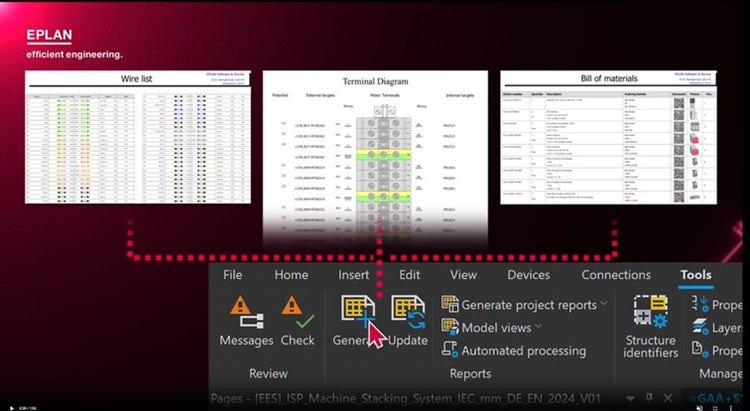Click the Generate project reports icon
750x411 pixels.
click(450, 304)
